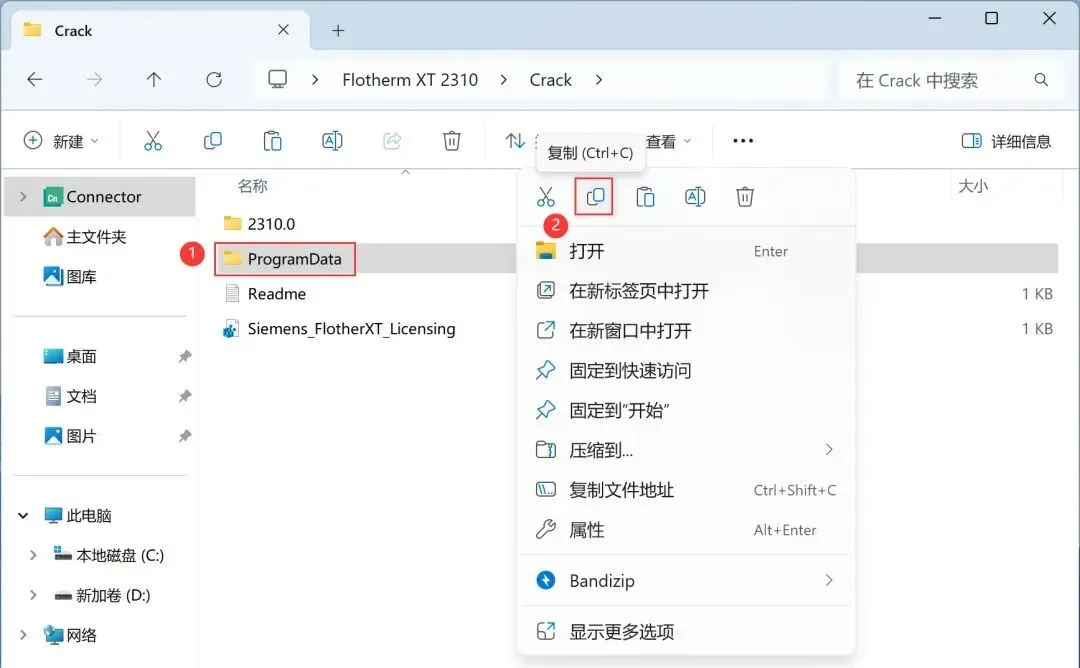Click the Copy icon in the context menu
1080x668 pixels.
point(594,197)
